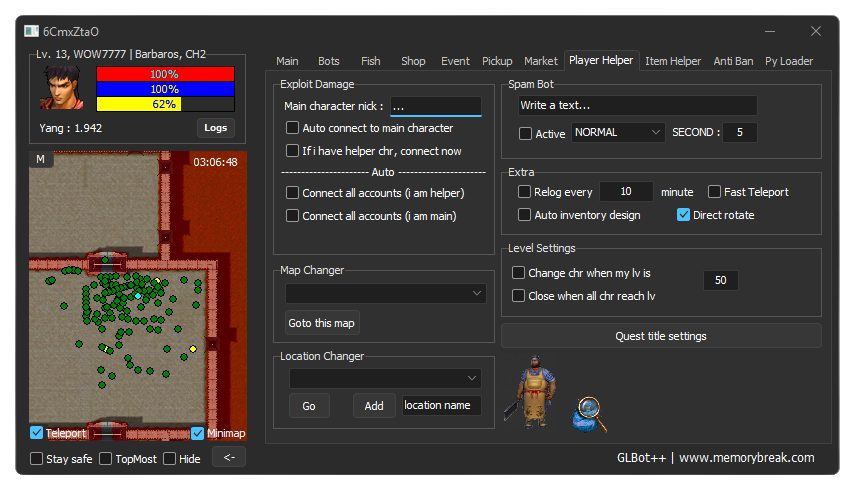This screenshot has width=854, height=501.
Task: Open the Item Helper tab
Action: pyautogui.click(x=673, y=61)
